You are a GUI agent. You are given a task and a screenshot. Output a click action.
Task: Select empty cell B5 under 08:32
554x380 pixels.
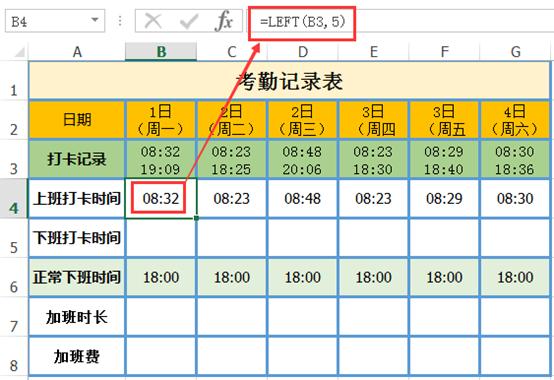[x=161, y=238]
